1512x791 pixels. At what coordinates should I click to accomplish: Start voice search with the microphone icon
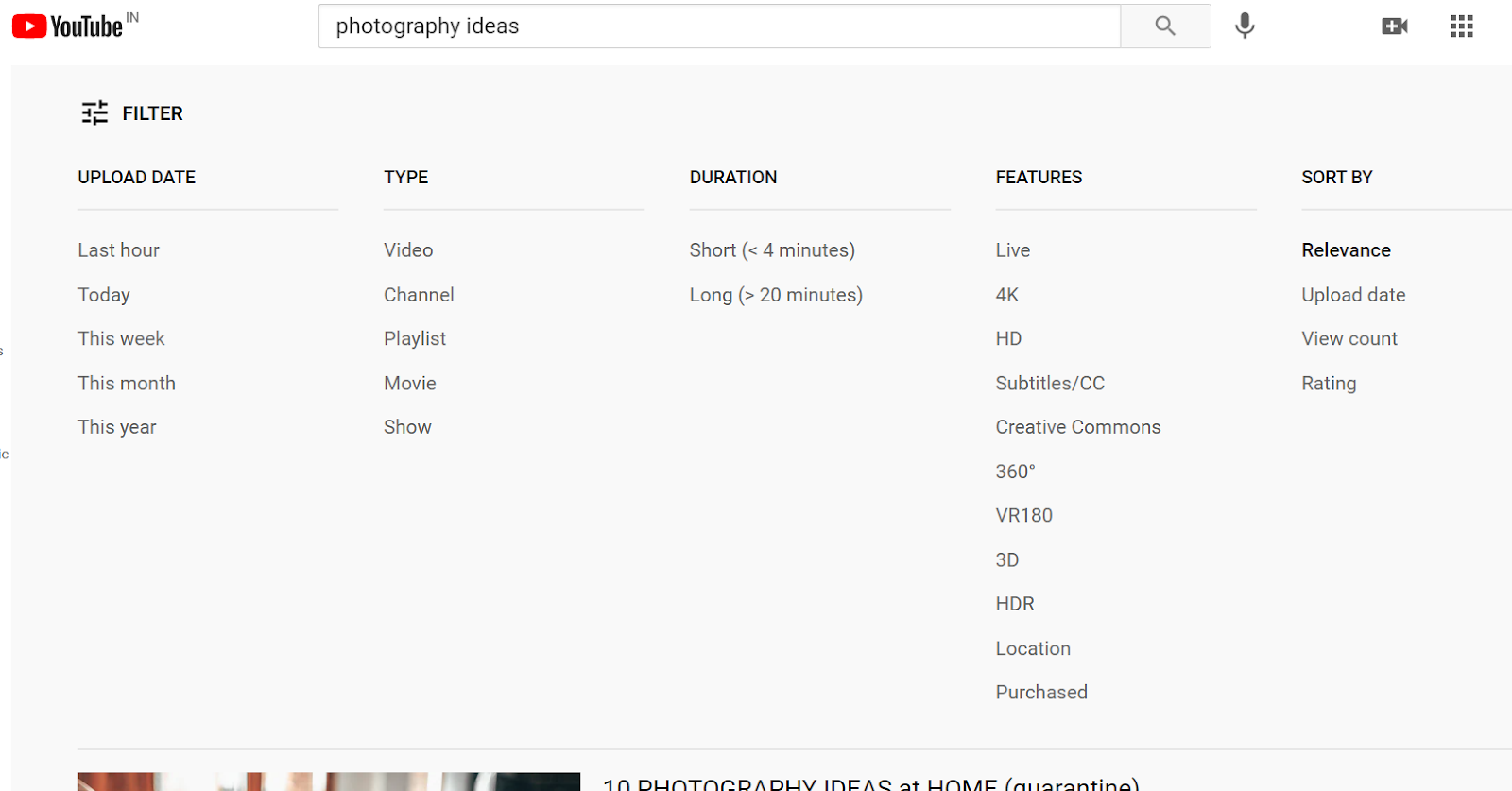[x=1244, y=26]
